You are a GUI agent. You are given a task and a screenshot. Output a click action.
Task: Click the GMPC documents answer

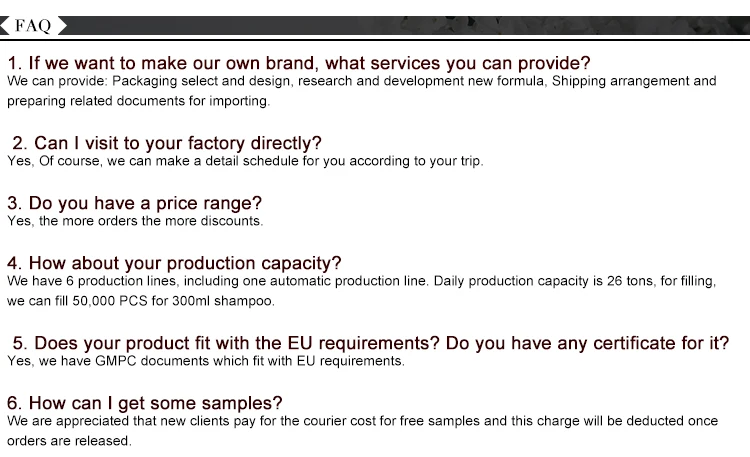(206, 361)
